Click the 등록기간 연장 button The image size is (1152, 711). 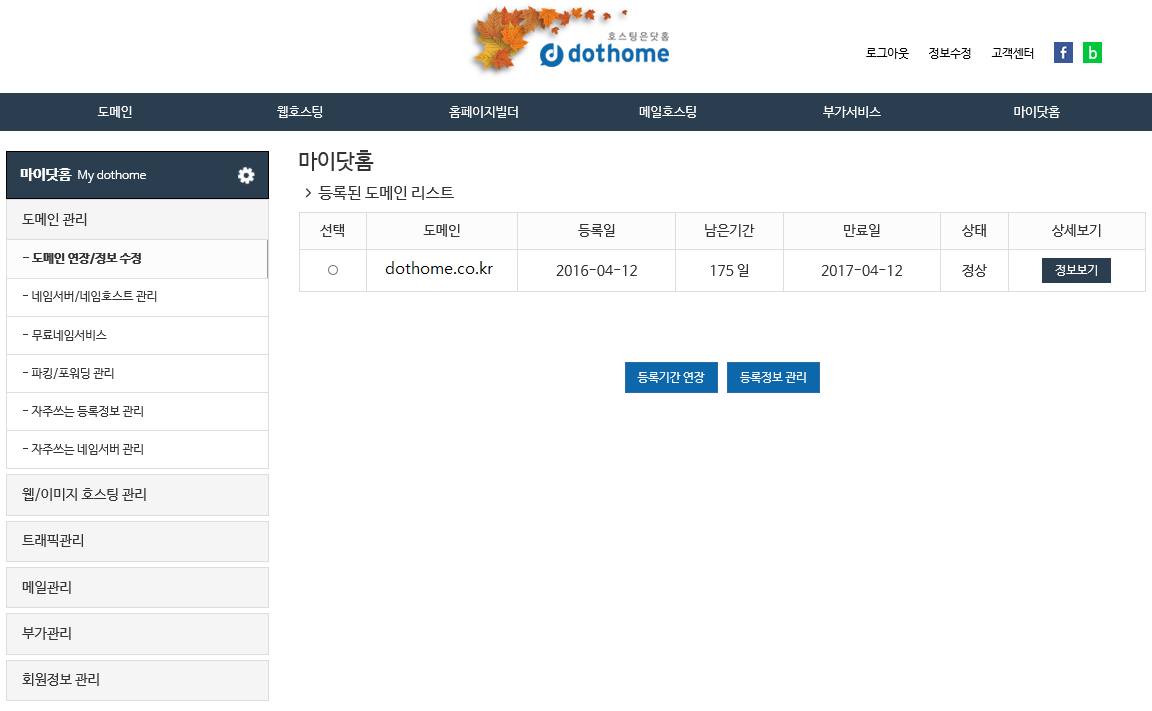coord(671,378)
